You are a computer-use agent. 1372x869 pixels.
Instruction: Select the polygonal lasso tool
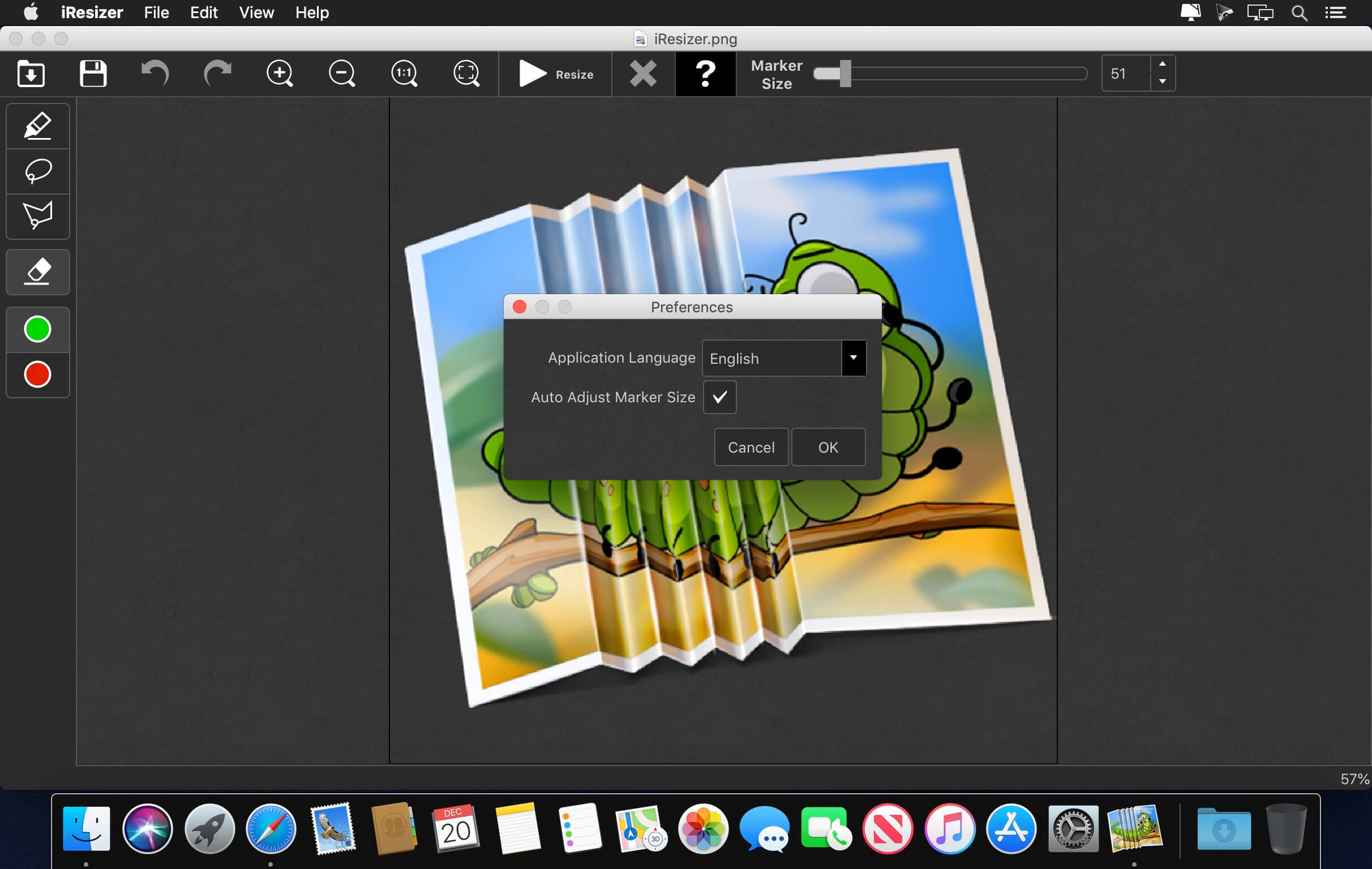(x=37, y=216)
